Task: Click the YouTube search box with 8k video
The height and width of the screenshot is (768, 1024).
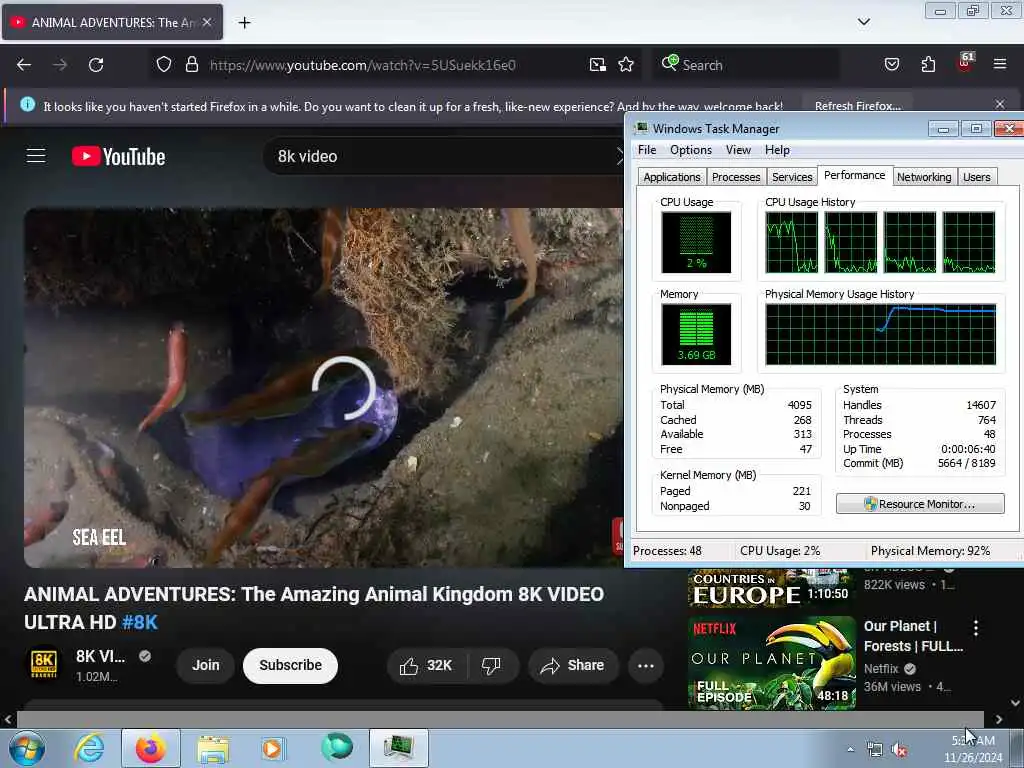Action: point(444,157)
